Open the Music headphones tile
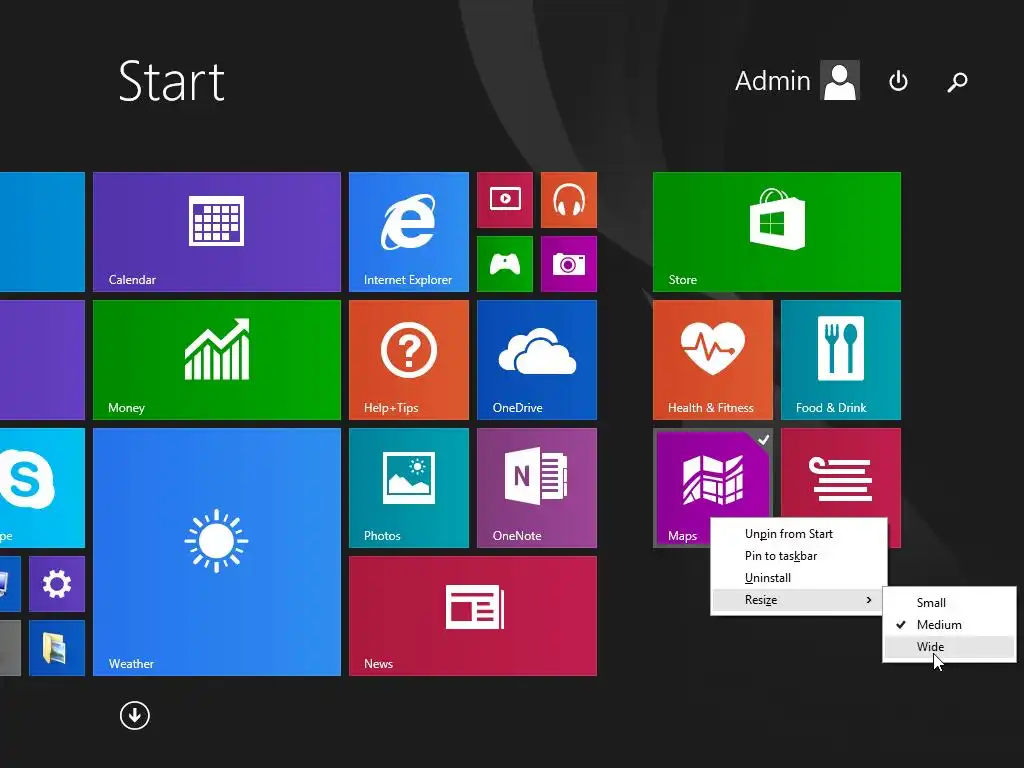This screenshot has height=768, width=1024. pyautogui.click(x=569, y=200)
